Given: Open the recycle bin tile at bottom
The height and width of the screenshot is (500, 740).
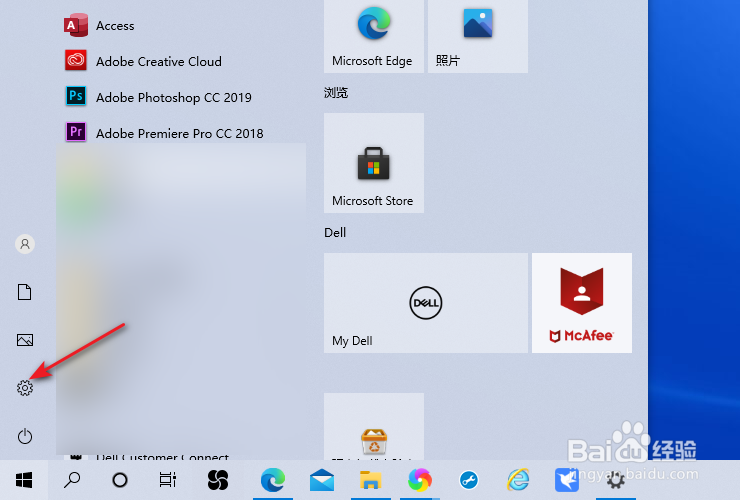Looking at the screenshot, I should click(x=374, y=427).
